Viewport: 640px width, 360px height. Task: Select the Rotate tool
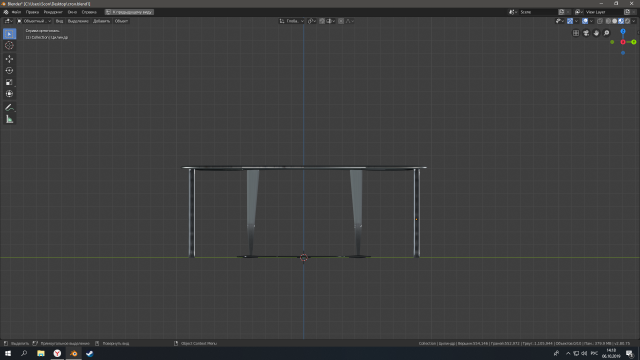pyautogui.click(x=9, y=71)
